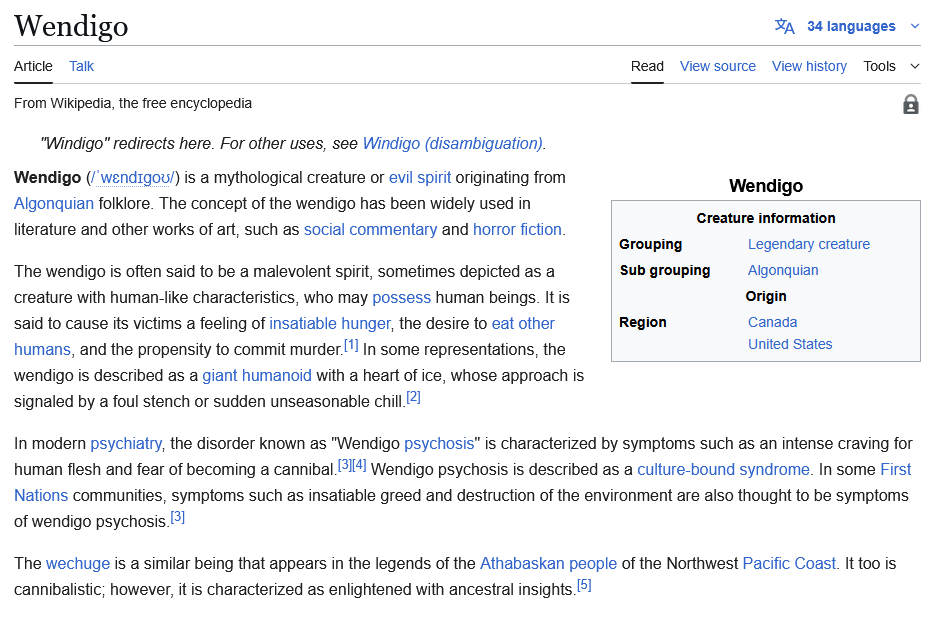Image resolution: width=939 pixels, height=617 pixels.
Task: Click the bold 'Wendigo' in first sentence
Action: [47, 178]
